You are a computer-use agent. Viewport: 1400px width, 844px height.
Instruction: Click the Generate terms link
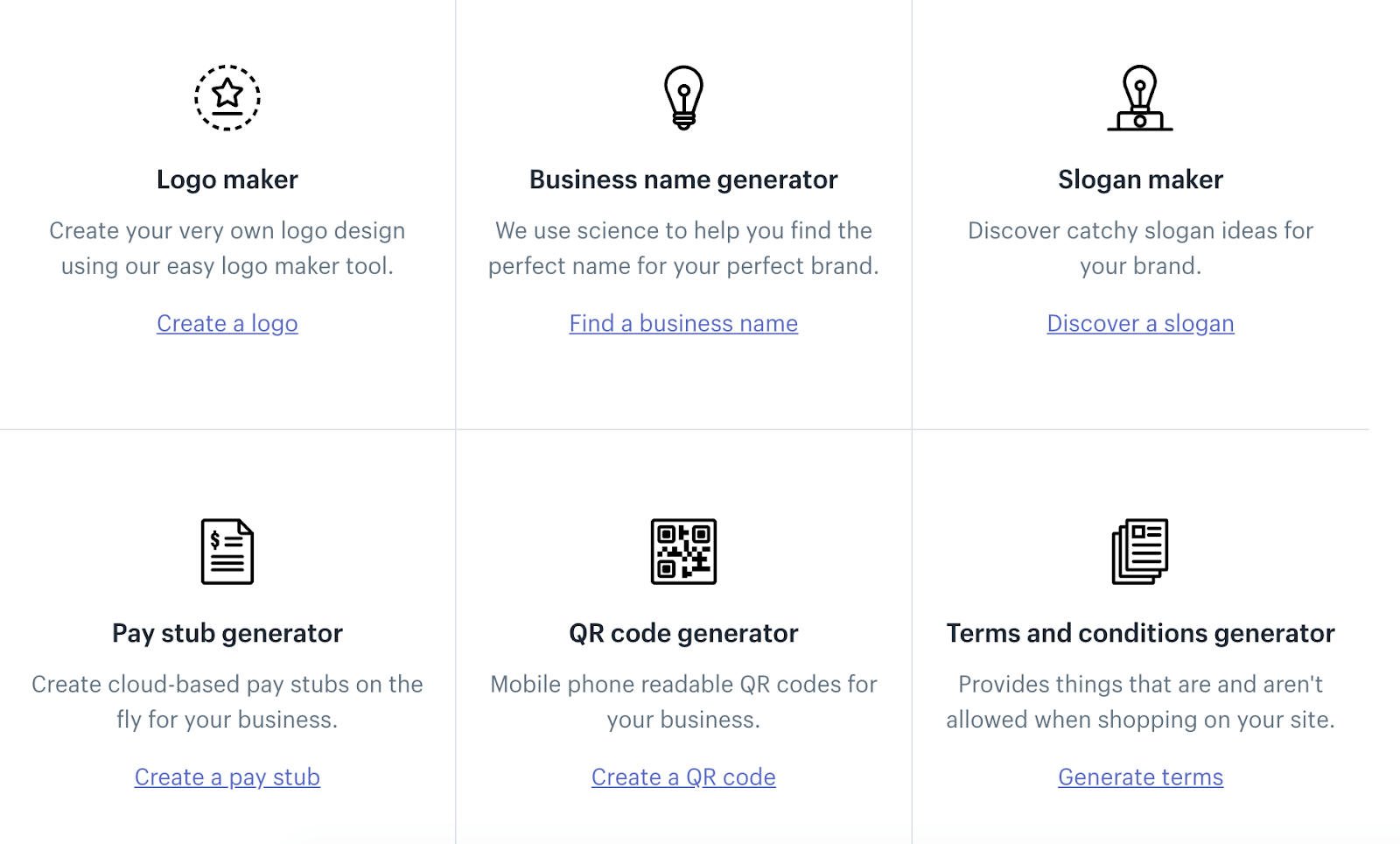click(x=1140, y=777)
